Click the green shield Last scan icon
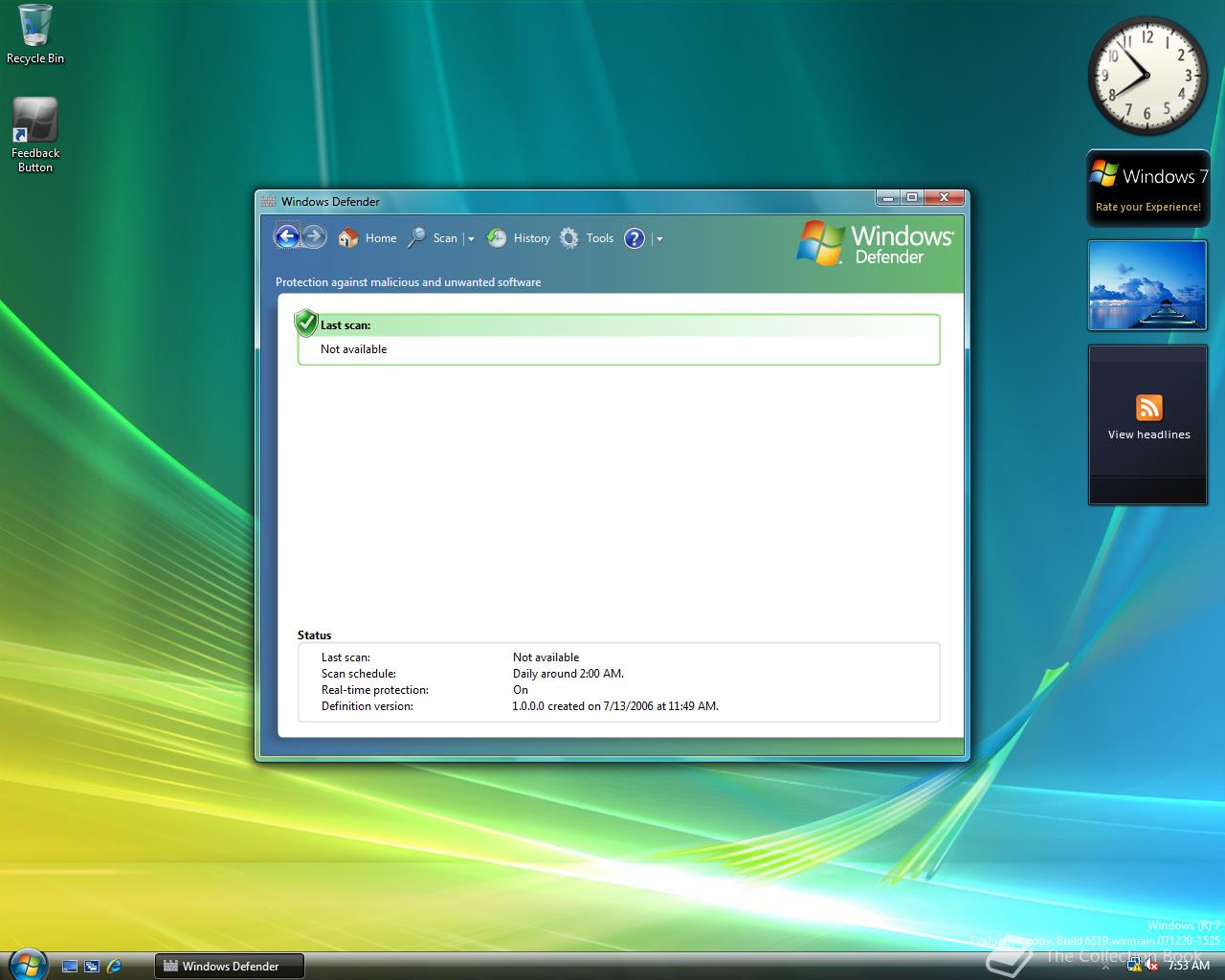The height and width of the screenshot is (980, 1225). 306,323
